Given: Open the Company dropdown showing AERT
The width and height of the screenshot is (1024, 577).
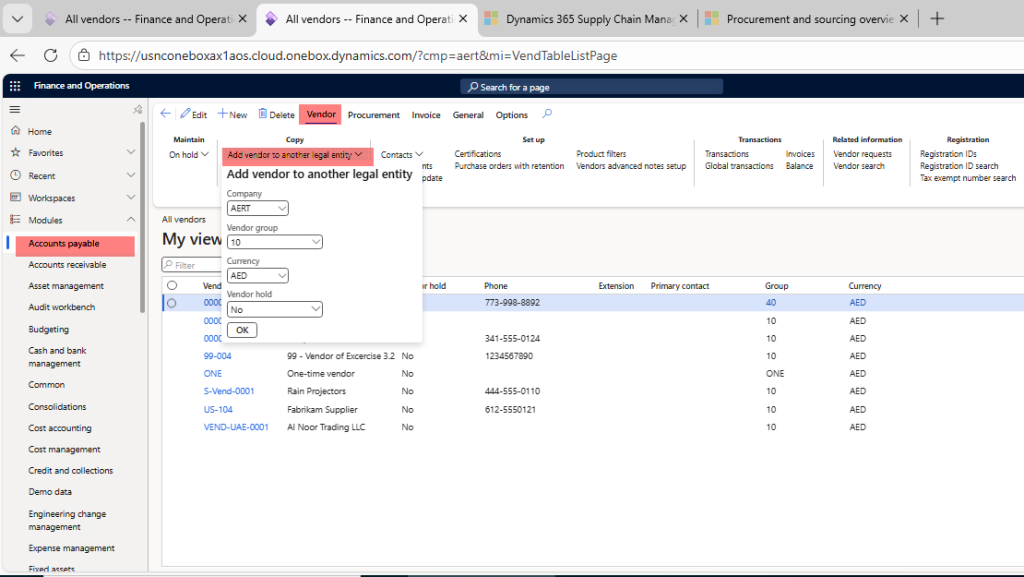Looking at the screenshot, I should [258, 208].
